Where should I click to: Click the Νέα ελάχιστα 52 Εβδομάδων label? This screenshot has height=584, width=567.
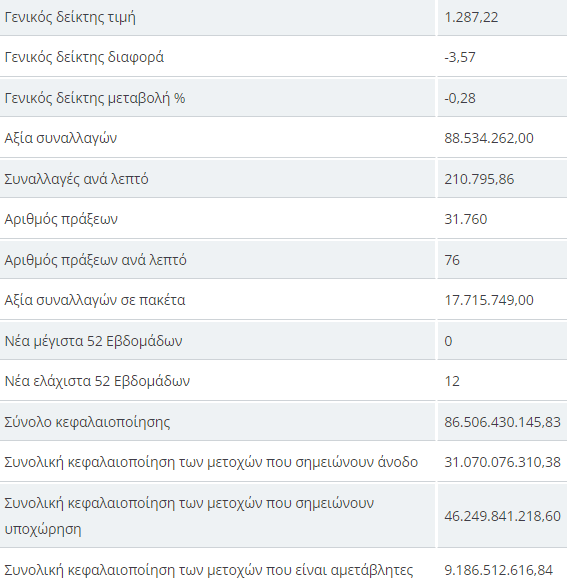97,381
